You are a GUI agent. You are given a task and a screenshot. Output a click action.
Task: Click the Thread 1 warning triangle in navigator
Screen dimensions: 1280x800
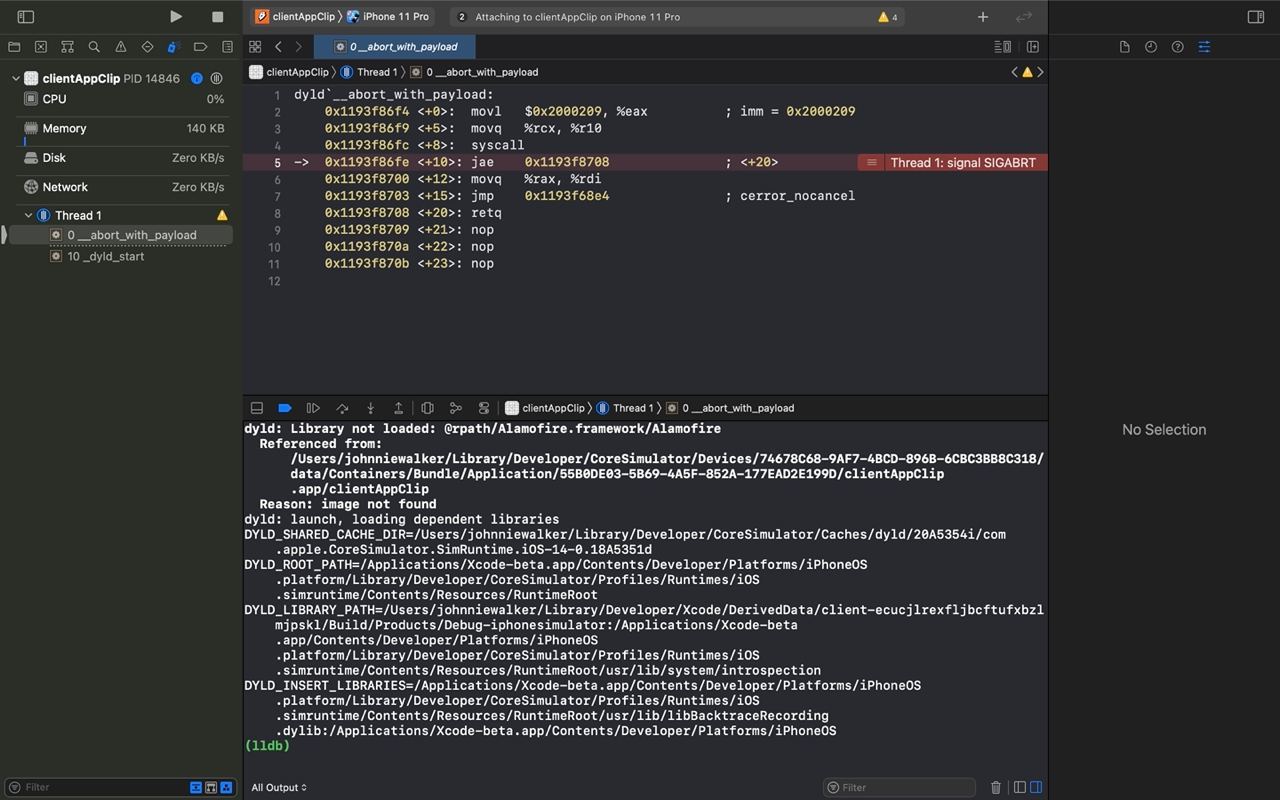click(x=222, y=215)
